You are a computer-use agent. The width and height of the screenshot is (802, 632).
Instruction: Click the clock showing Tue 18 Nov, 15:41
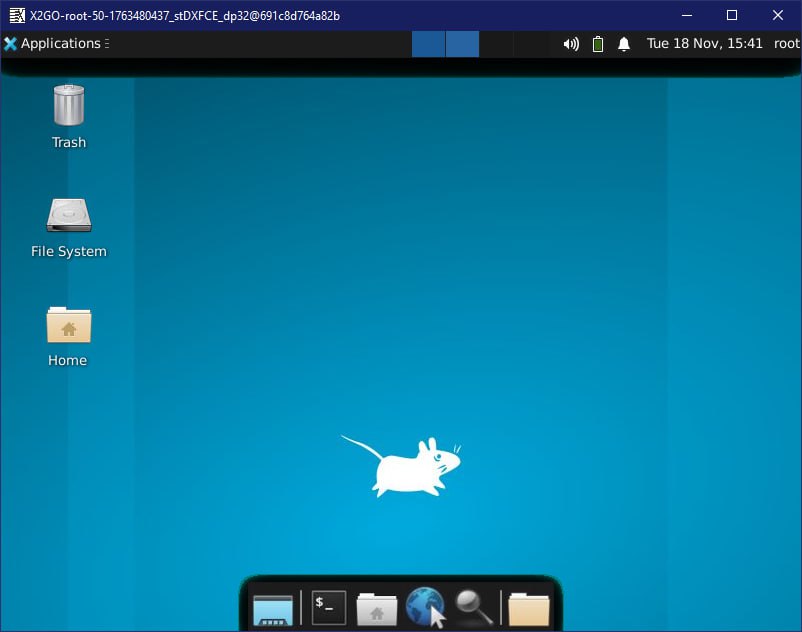(x=704, y=44)
